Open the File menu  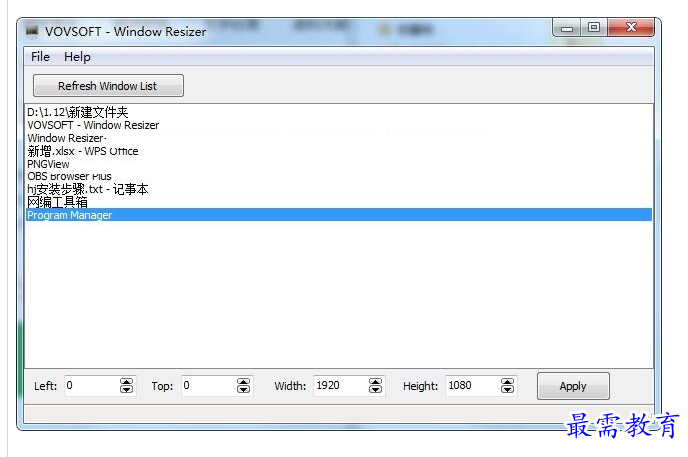point(40,57)
